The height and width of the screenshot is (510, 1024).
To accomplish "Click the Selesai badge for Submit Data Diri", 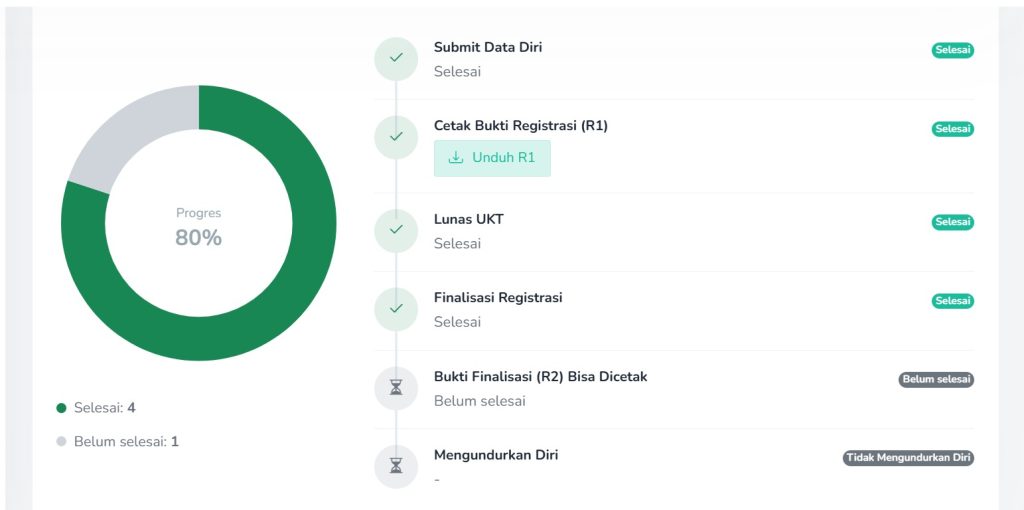I will coord(952,50).
